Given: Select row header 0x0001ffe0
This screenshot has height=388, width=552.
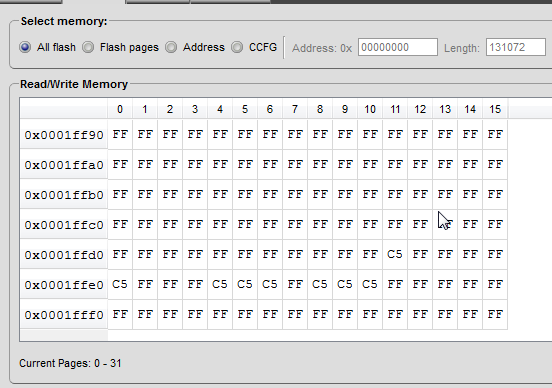Looking at the screenshot, I should click(x=64, y=284).
